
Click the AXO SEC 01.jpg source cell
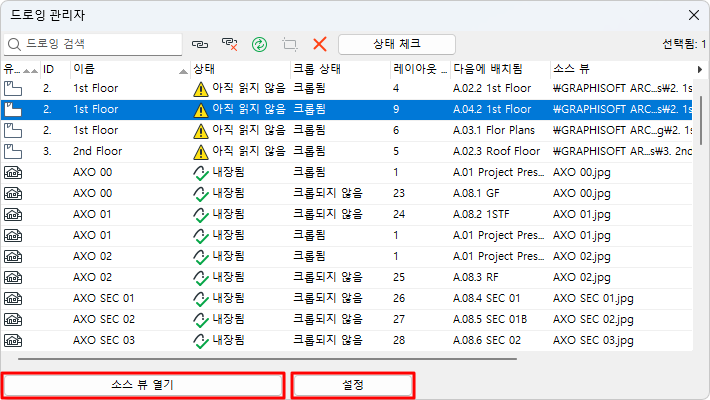coord(593,299)
